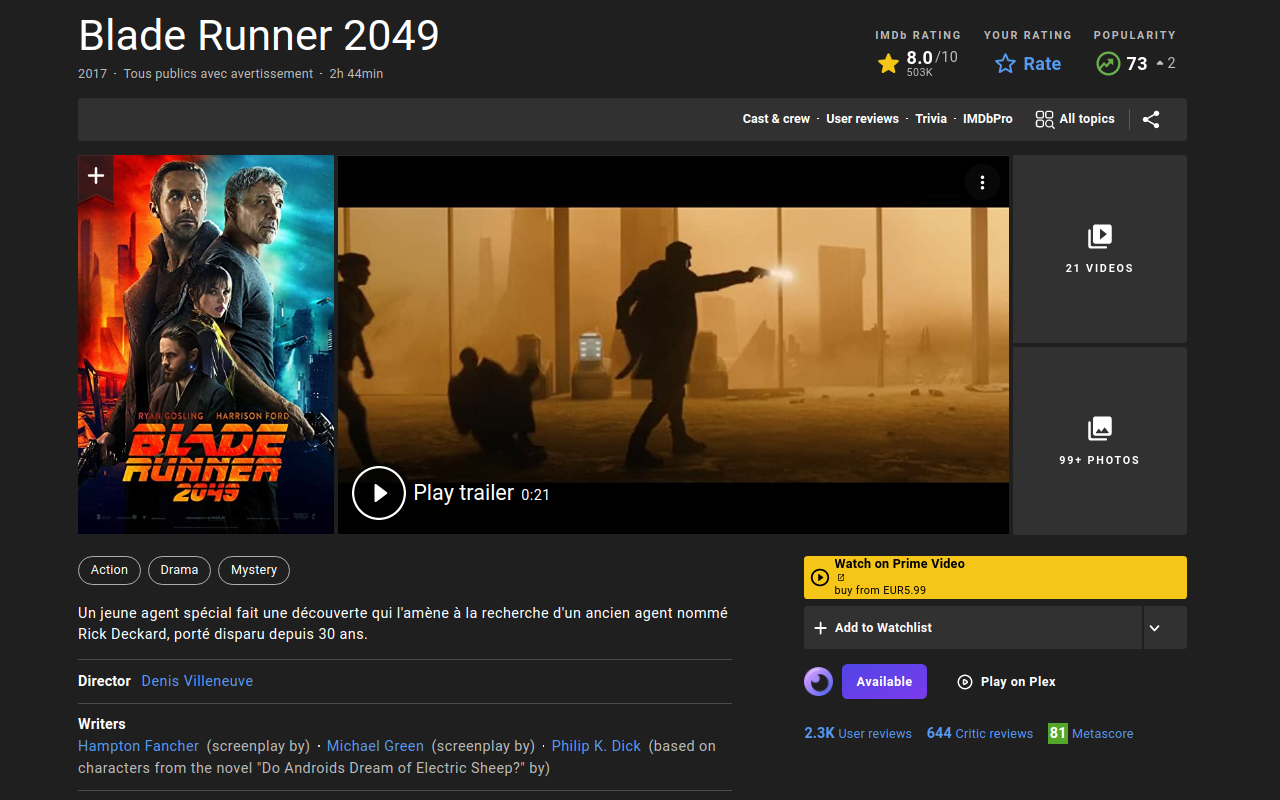Expand the watchlist dropdown chevron
1280x800 pixels.
tap(1155, 628)
